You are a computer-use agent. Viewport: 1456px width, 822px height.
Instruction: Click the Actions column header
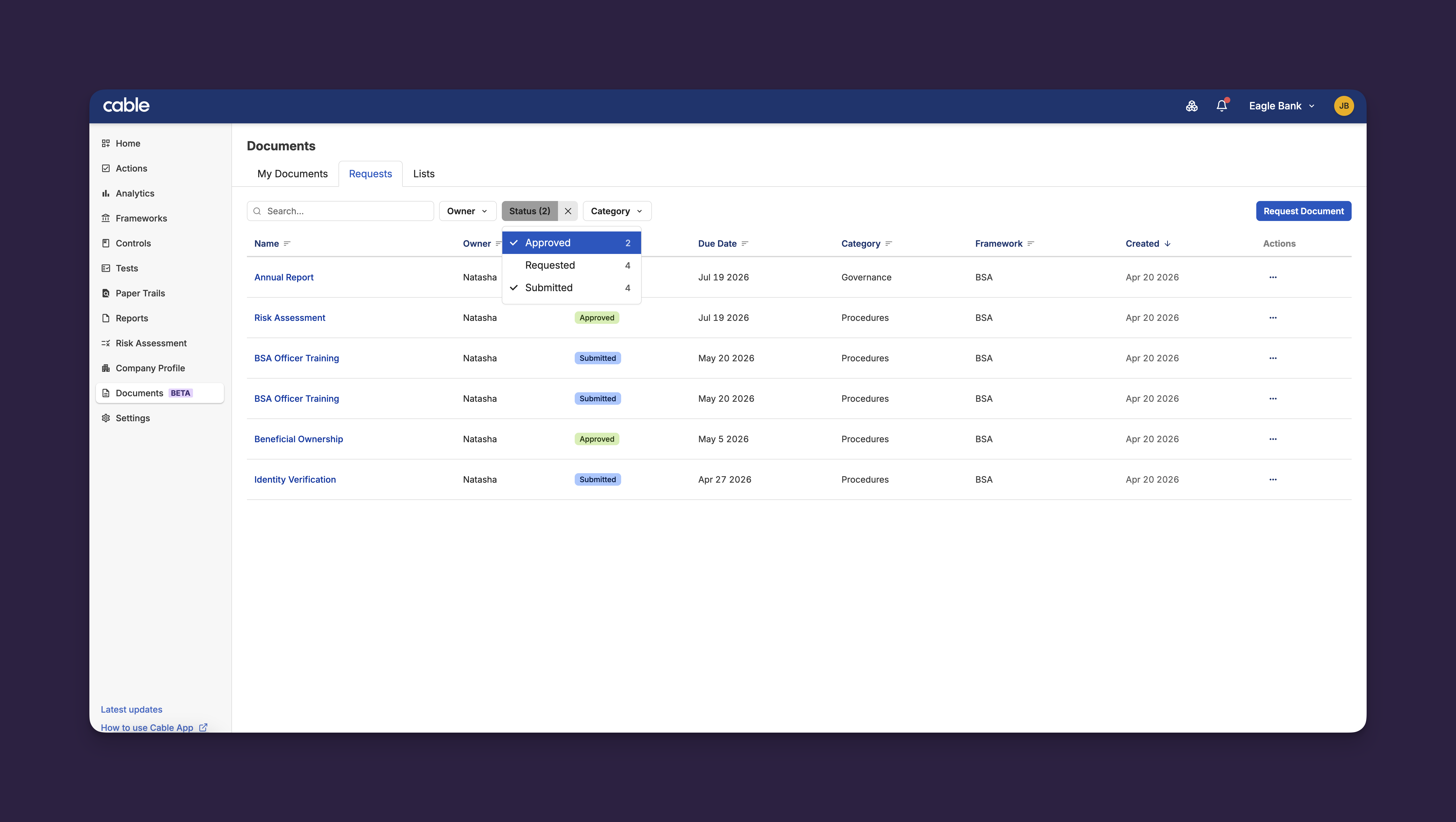click(x=1279, y=244)
